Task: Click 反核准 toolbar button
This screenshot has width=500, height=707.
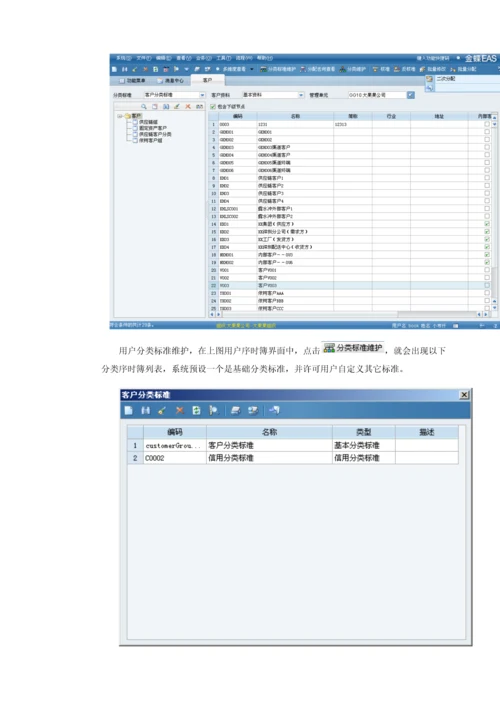Action: coord(404,69)
